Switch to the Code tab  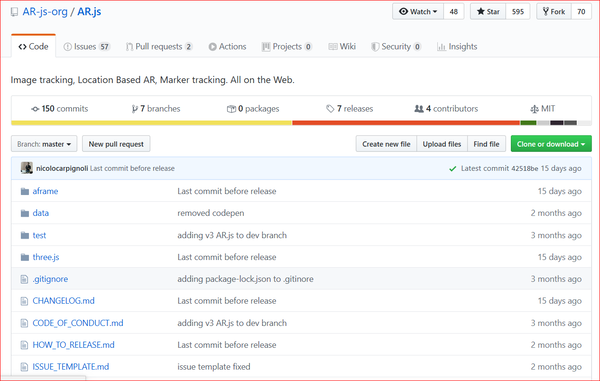(33, 46)
